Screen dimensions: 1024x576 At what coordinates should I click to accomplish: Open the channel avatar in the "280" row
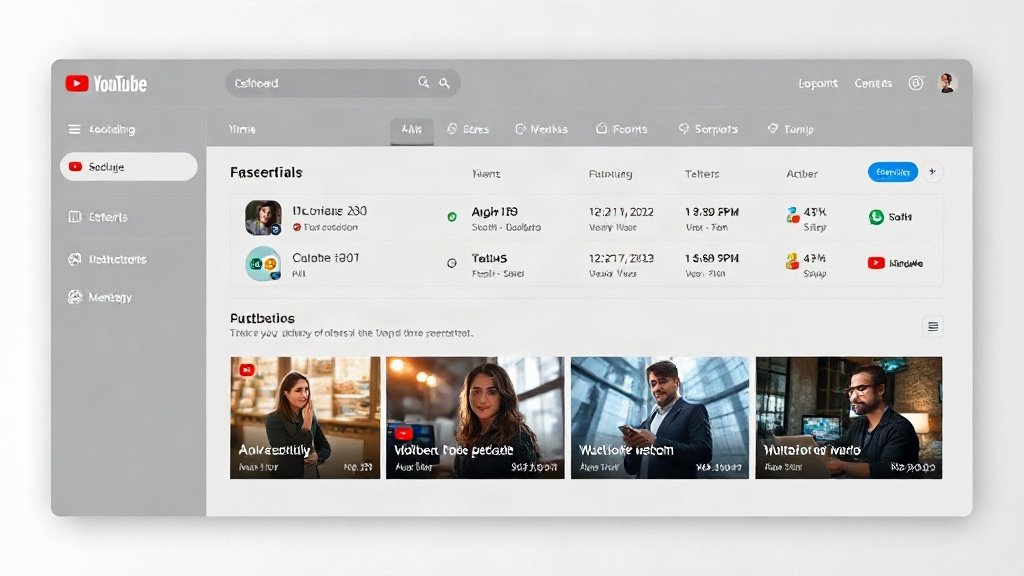click(x=263, y=217)
